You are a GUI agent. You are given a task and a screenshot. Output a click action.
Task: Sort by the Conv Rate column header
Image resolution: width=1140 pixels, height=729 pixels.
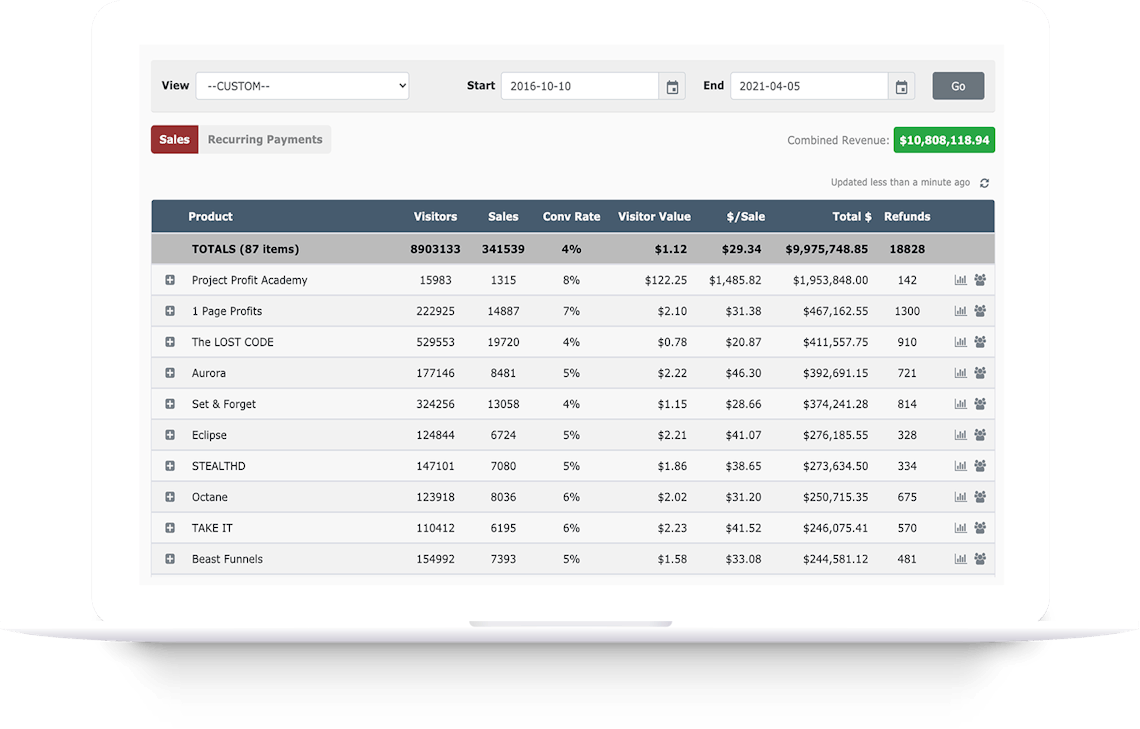click(571, 217)
